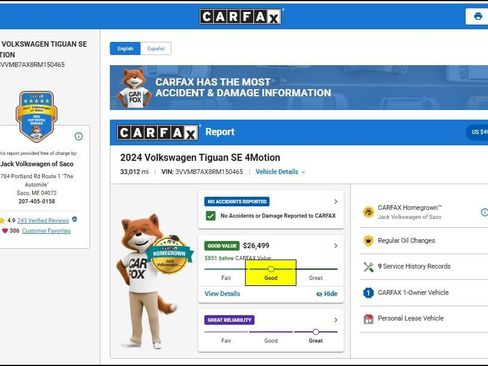The image size is (488, 366).
Task: Click the View Details link
Action: [x=222, y=294]
